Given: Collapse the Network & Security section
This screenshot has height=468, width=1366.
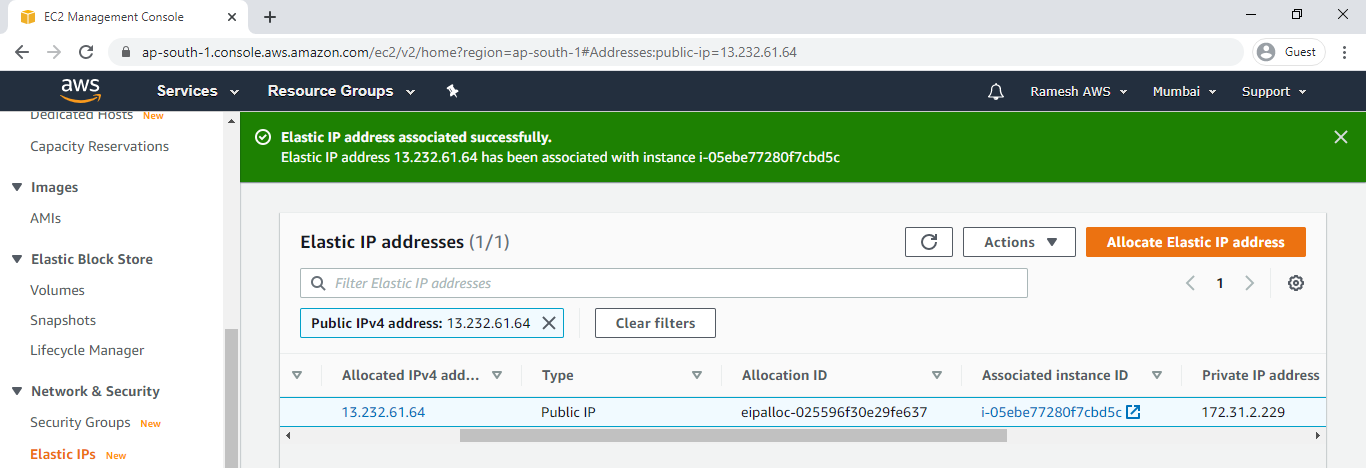Looking at the screenshot, I should click(x=16, y=391).
